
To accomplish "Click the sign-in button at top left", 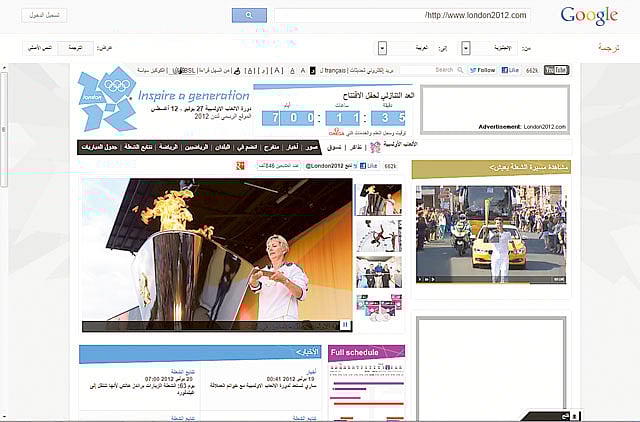I will [x=46, y=15].
